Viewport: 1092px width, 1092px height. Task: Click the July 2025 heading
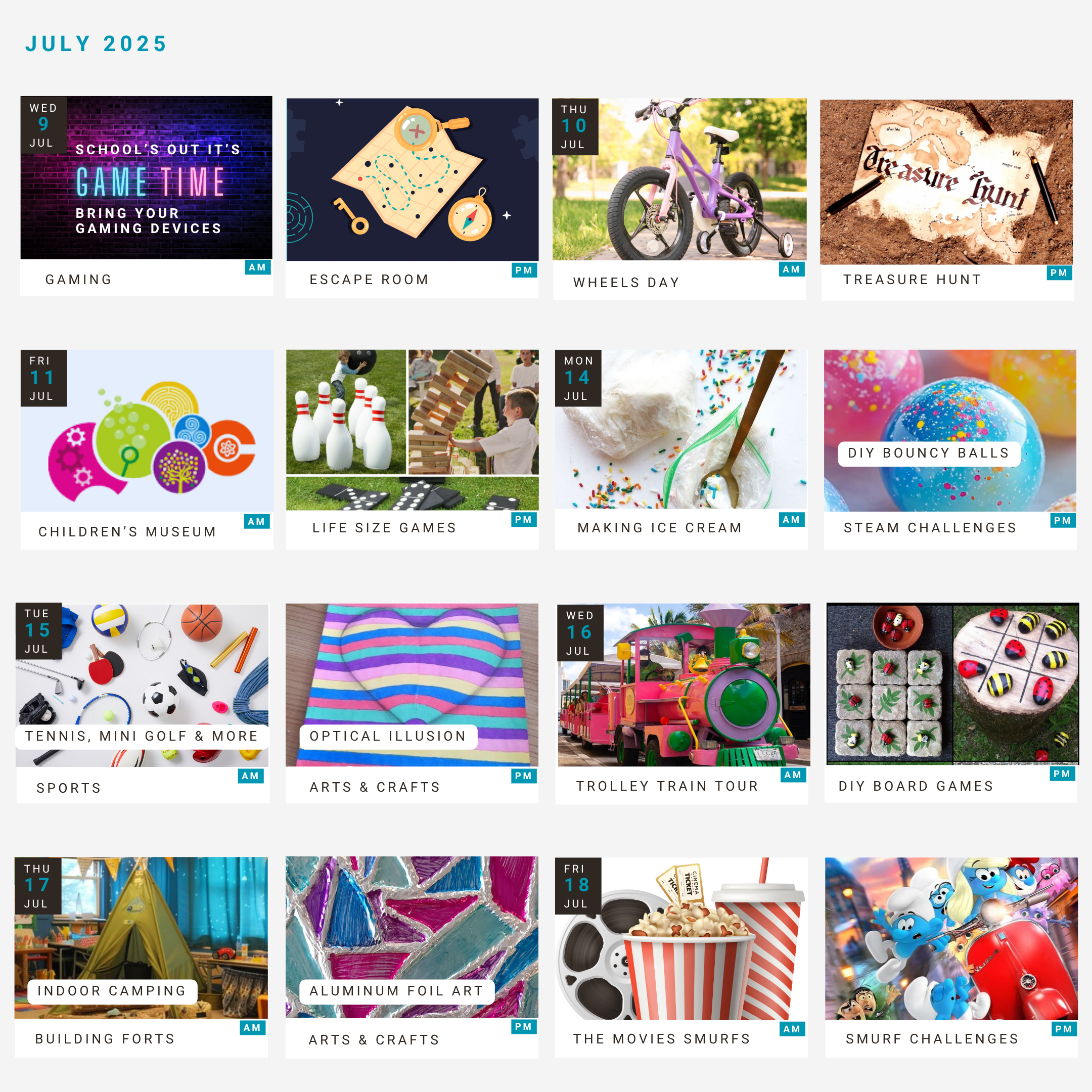(x=97, y=43)
